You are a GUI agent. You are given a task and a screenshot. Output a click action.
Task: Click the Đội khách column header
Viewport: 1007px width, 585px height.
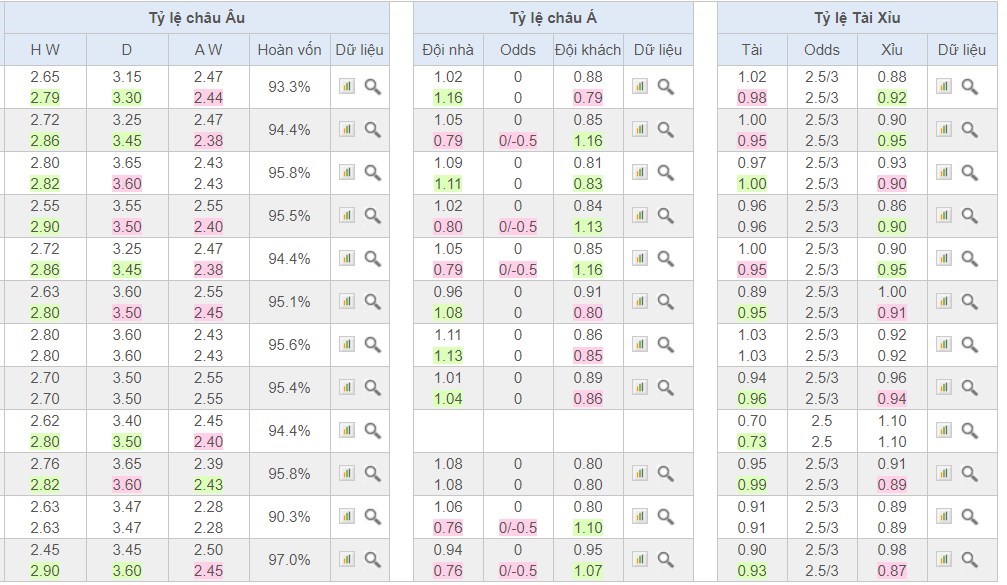click(587, 50)
